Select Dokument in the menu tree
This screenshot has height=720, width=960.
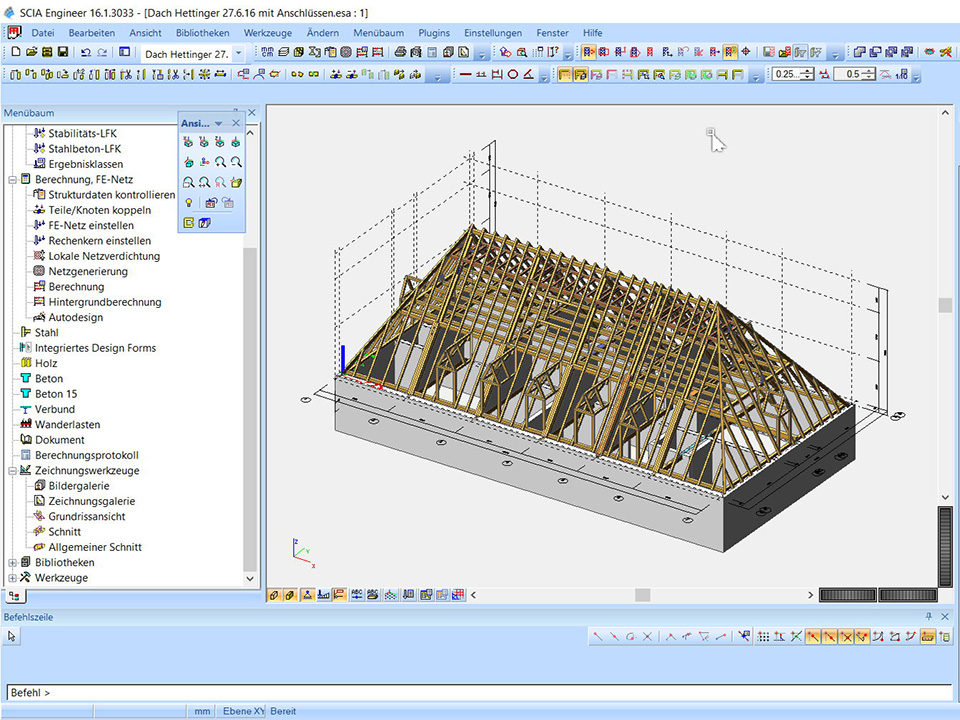point(60,440)
